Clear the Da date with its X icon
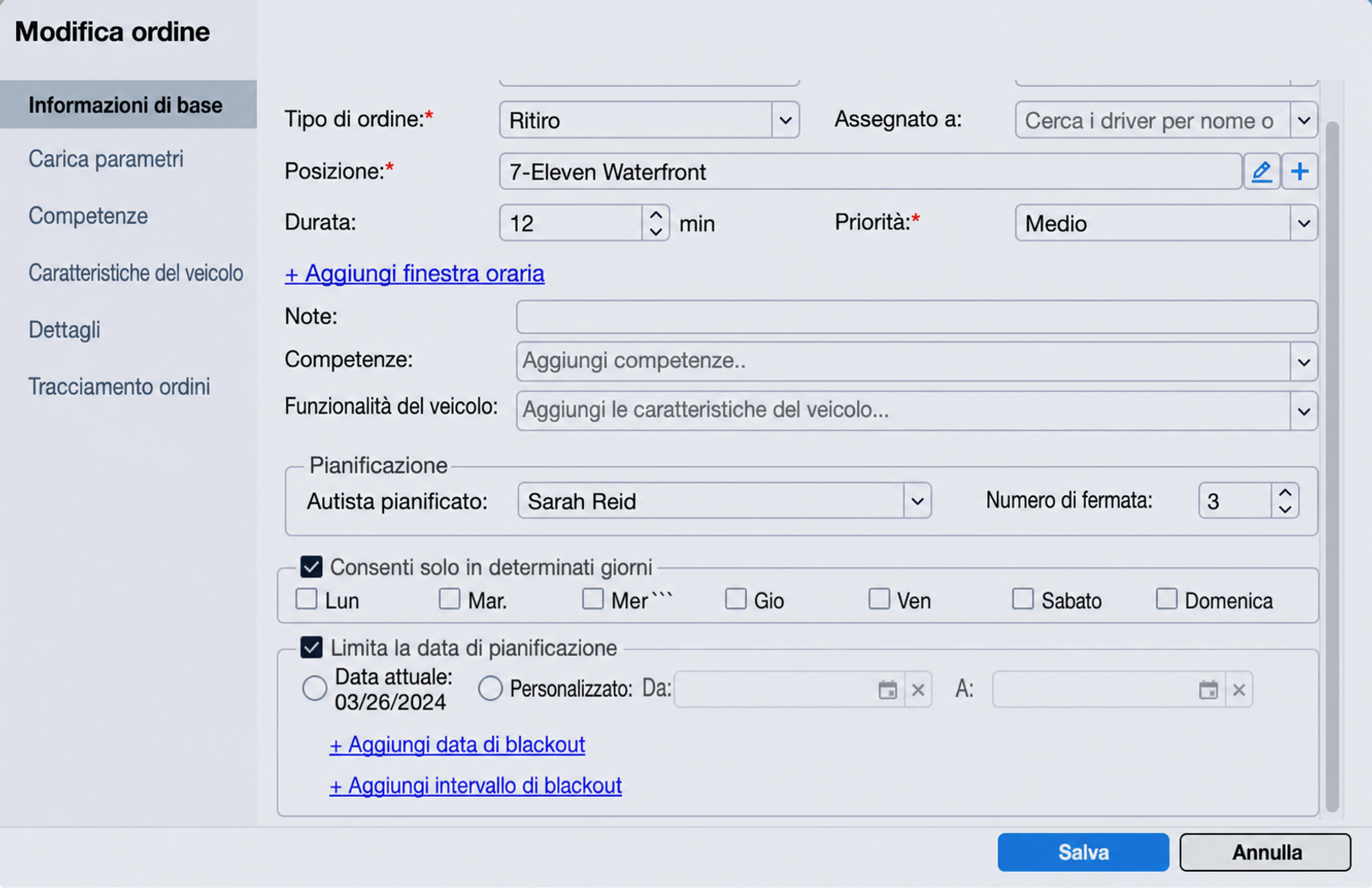This screenshot has width=1372, height=888. (x=918, y=690)
